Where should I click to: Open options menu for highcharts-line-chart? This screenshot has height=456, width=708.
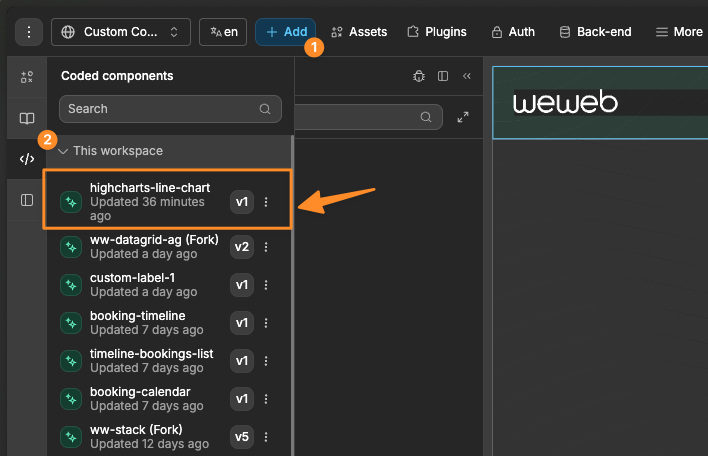(x=266, y=202)
